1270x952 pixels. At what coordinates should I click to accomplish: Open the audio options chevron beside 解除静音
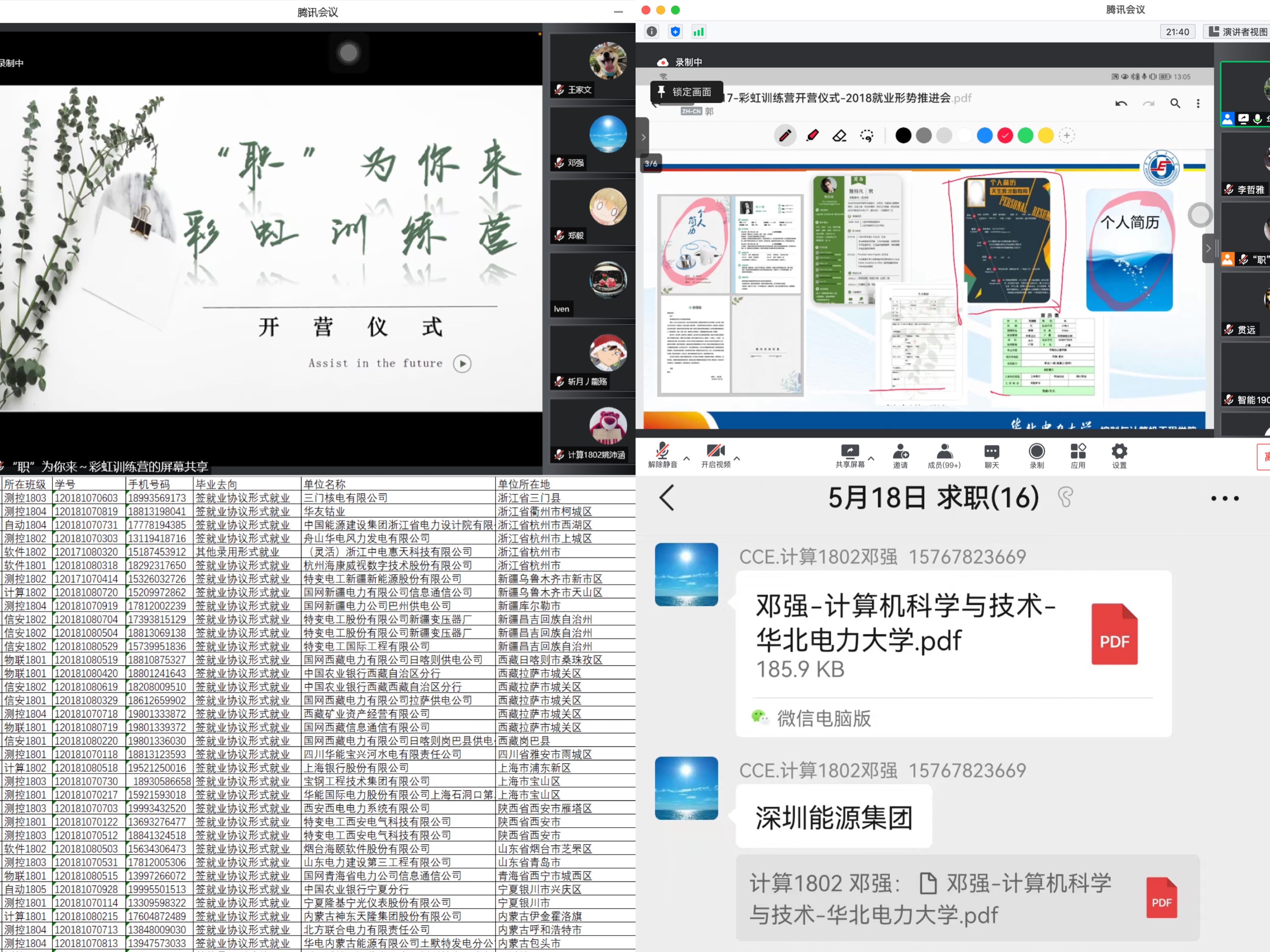click(x=687, y=459)
